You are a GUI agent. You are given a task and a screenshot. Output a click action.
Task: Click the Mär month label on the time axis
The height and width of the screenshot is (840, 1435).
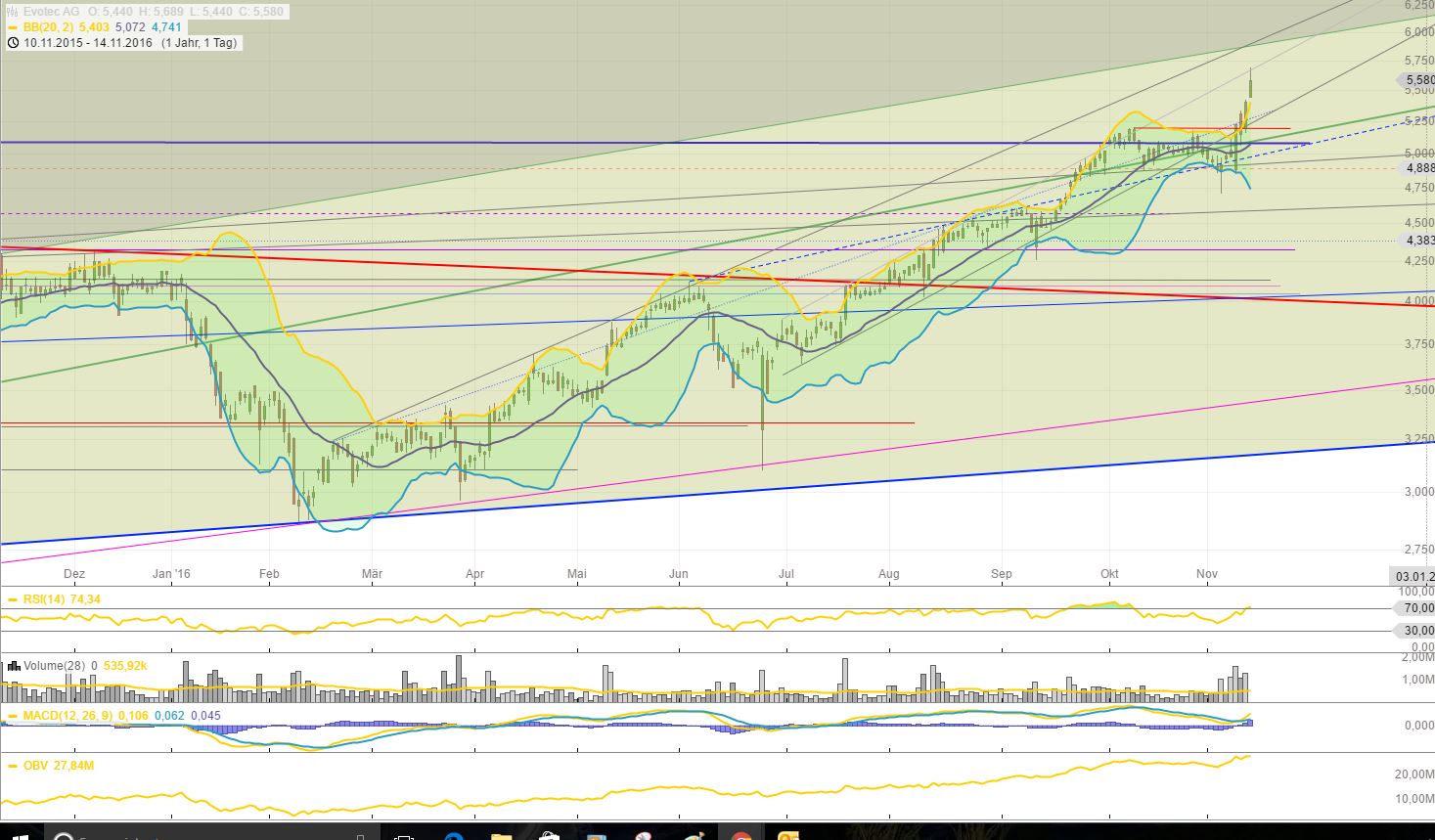click(x=371, y=574)
